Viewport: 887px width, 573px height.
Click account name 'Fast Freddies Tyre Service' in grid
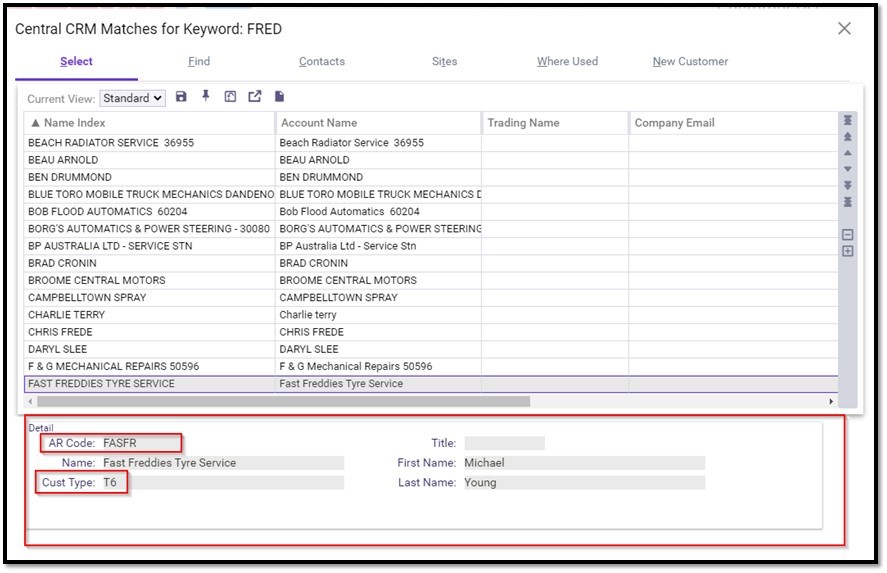pyautogui.click(x=341, y=384)
